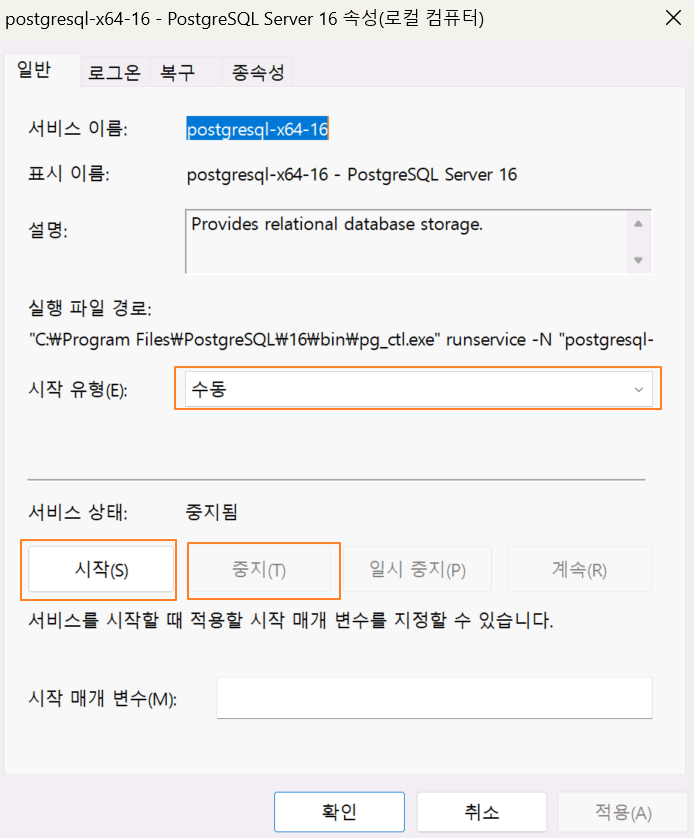Click the 계속(R) button

(x=579, y=569)
